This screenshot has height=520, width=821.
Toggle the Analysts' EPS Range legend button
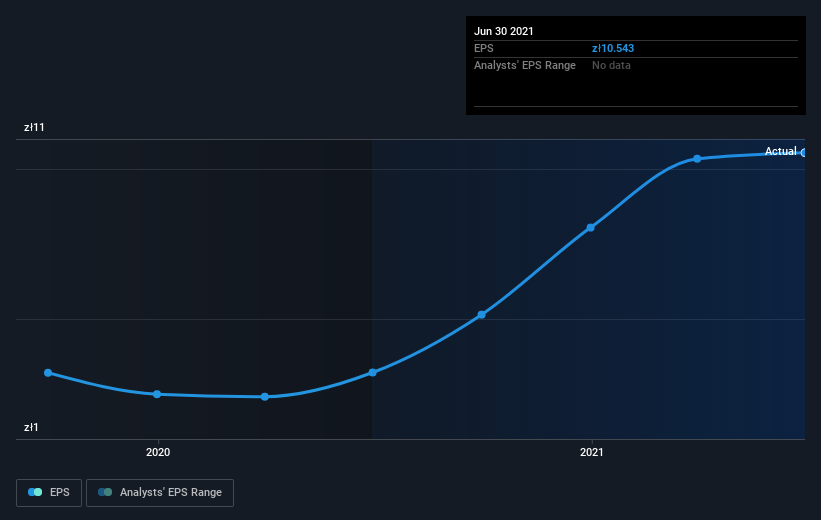click(x=160, y=493)
